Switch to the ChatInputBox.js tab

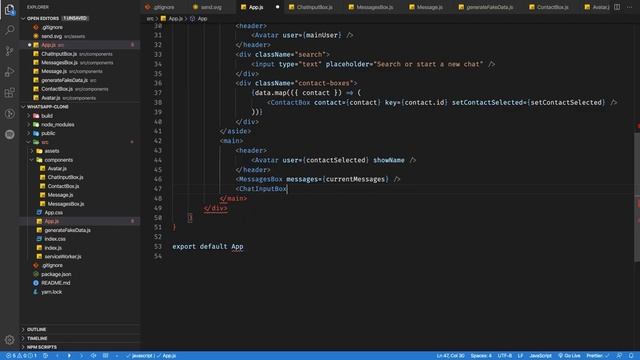(x=314, y=7)
